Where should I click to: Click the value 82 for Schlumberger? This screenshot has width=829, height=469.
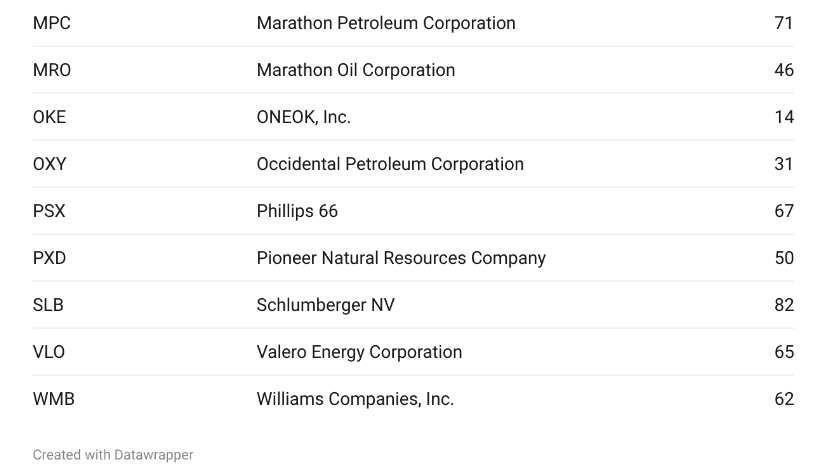point(784,306)
